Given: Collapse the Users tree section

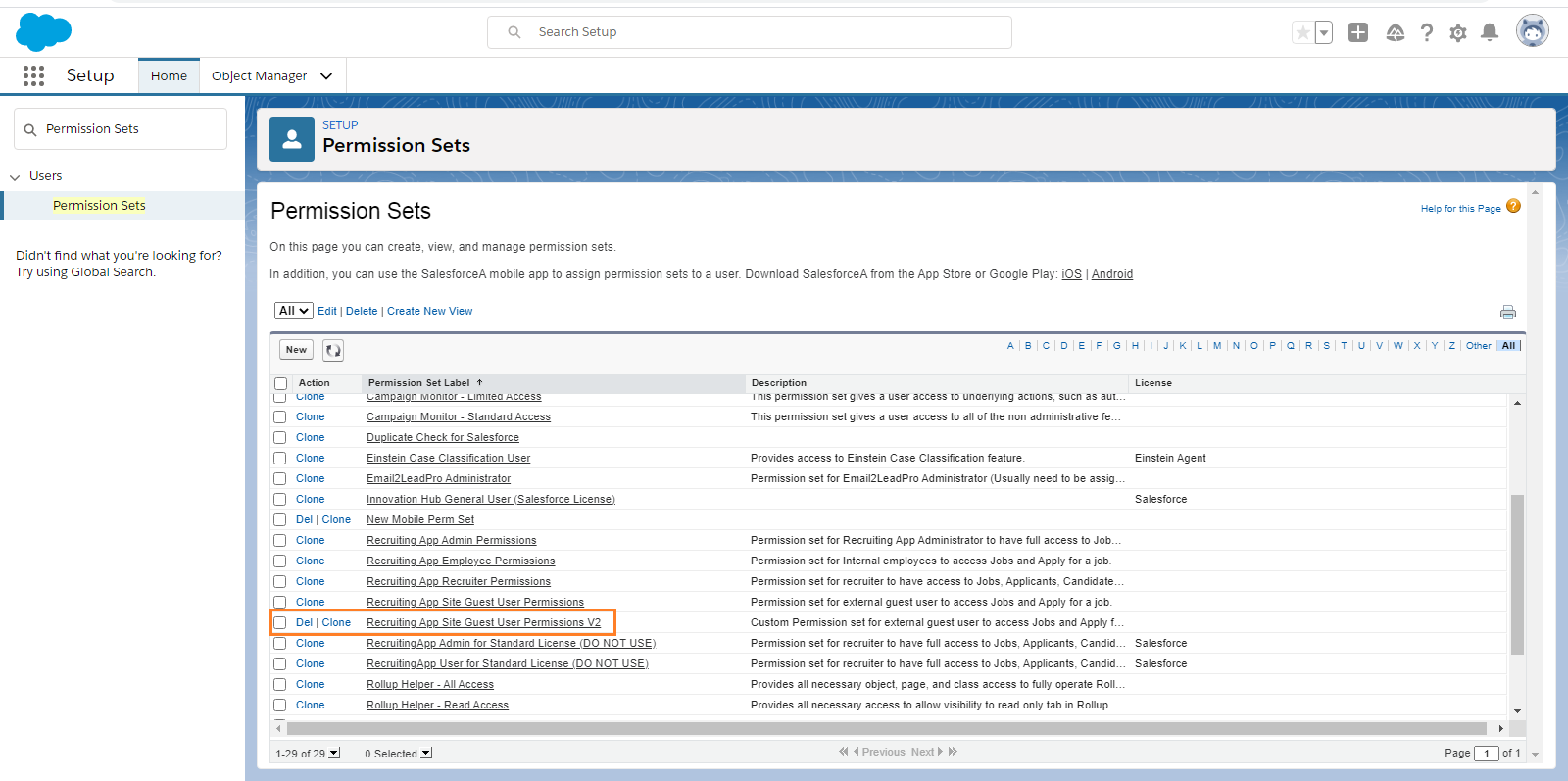Looking at the screenshot, I should [x=15, y=177].
